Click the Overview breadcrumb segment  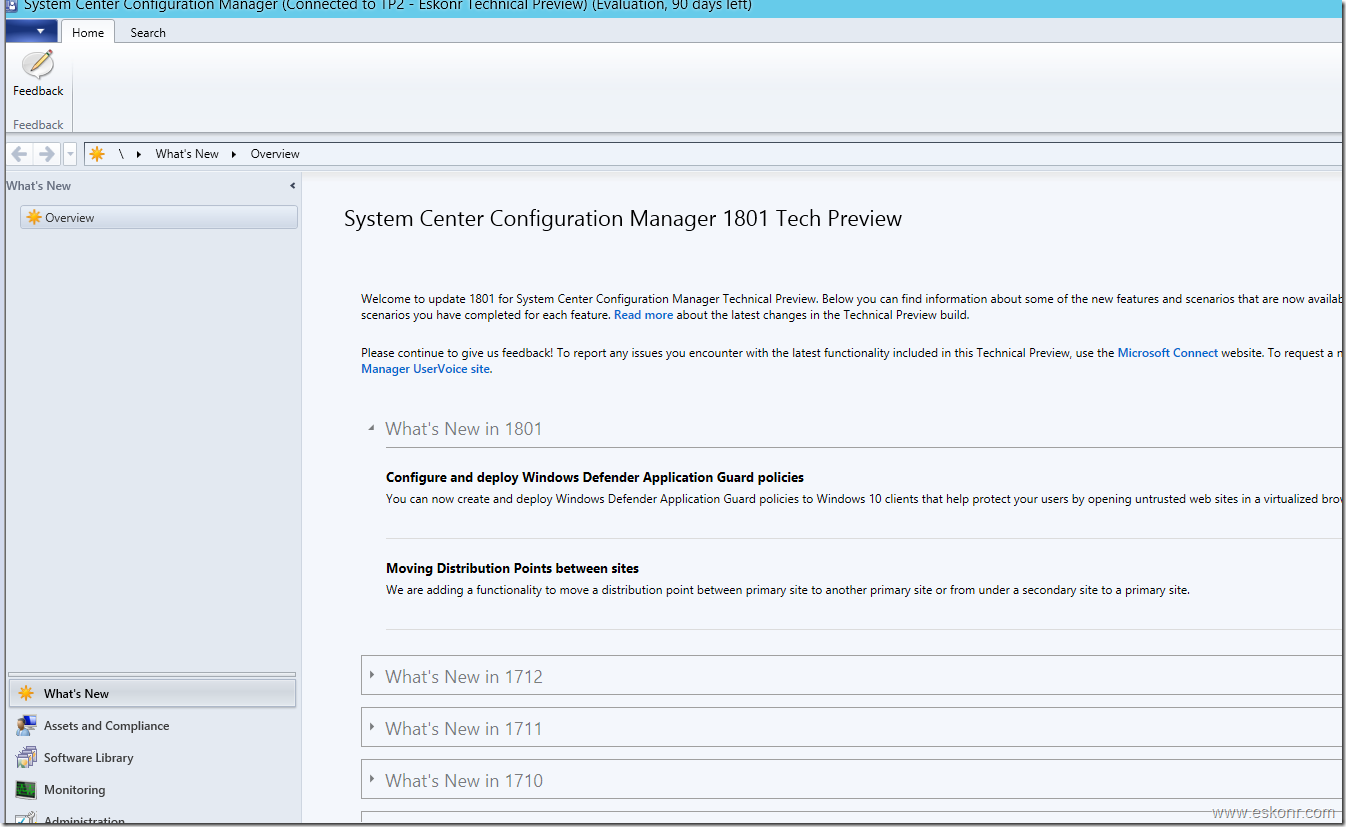point(275,154)
